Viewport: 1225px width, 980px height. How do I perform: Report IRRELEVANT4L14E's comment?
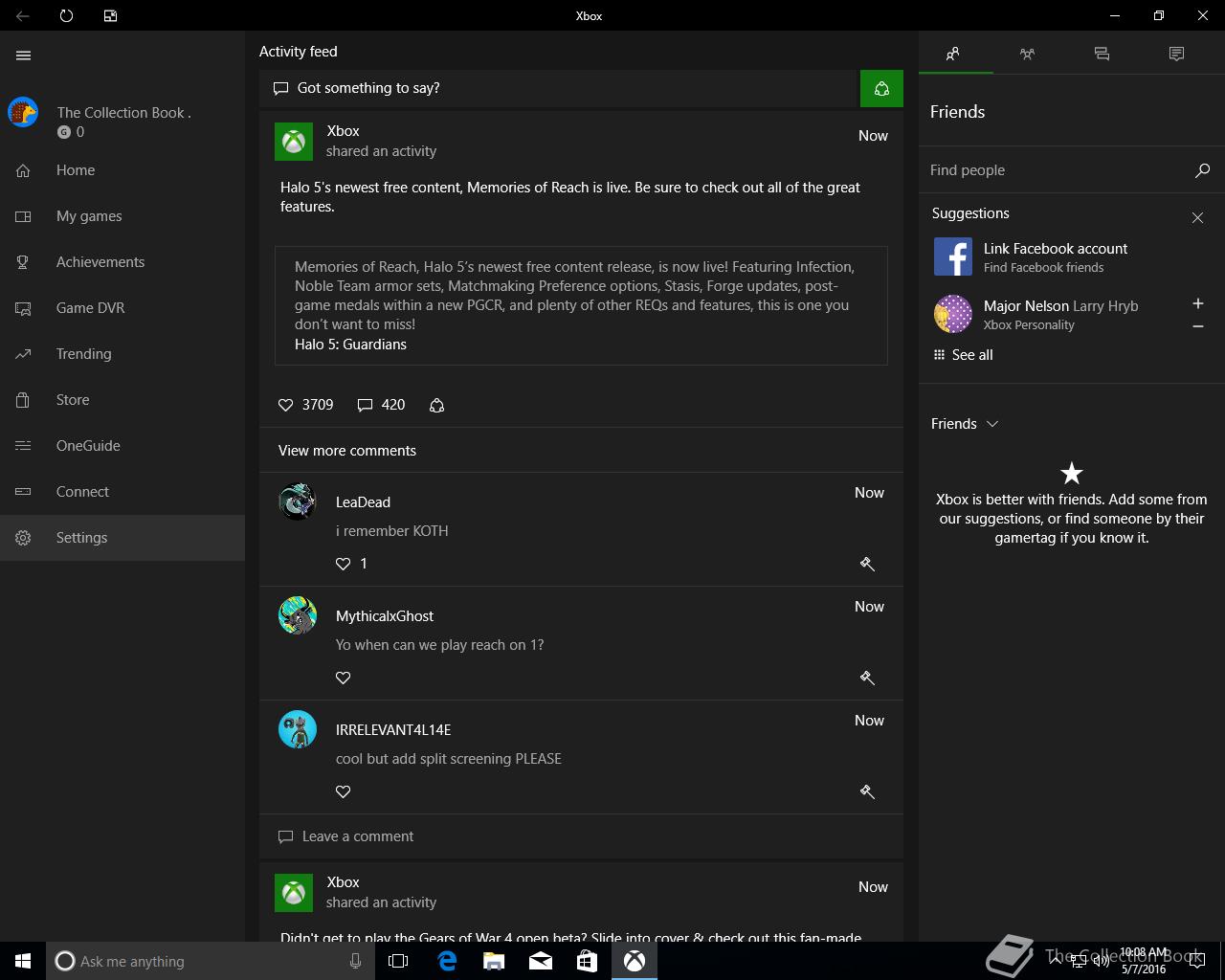[867, 791]
